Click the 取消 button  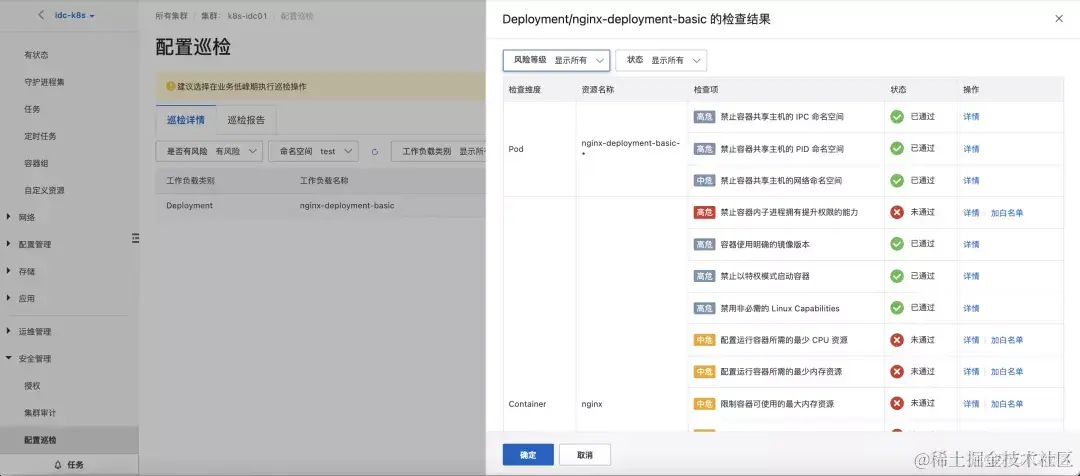tap(585, 455)
